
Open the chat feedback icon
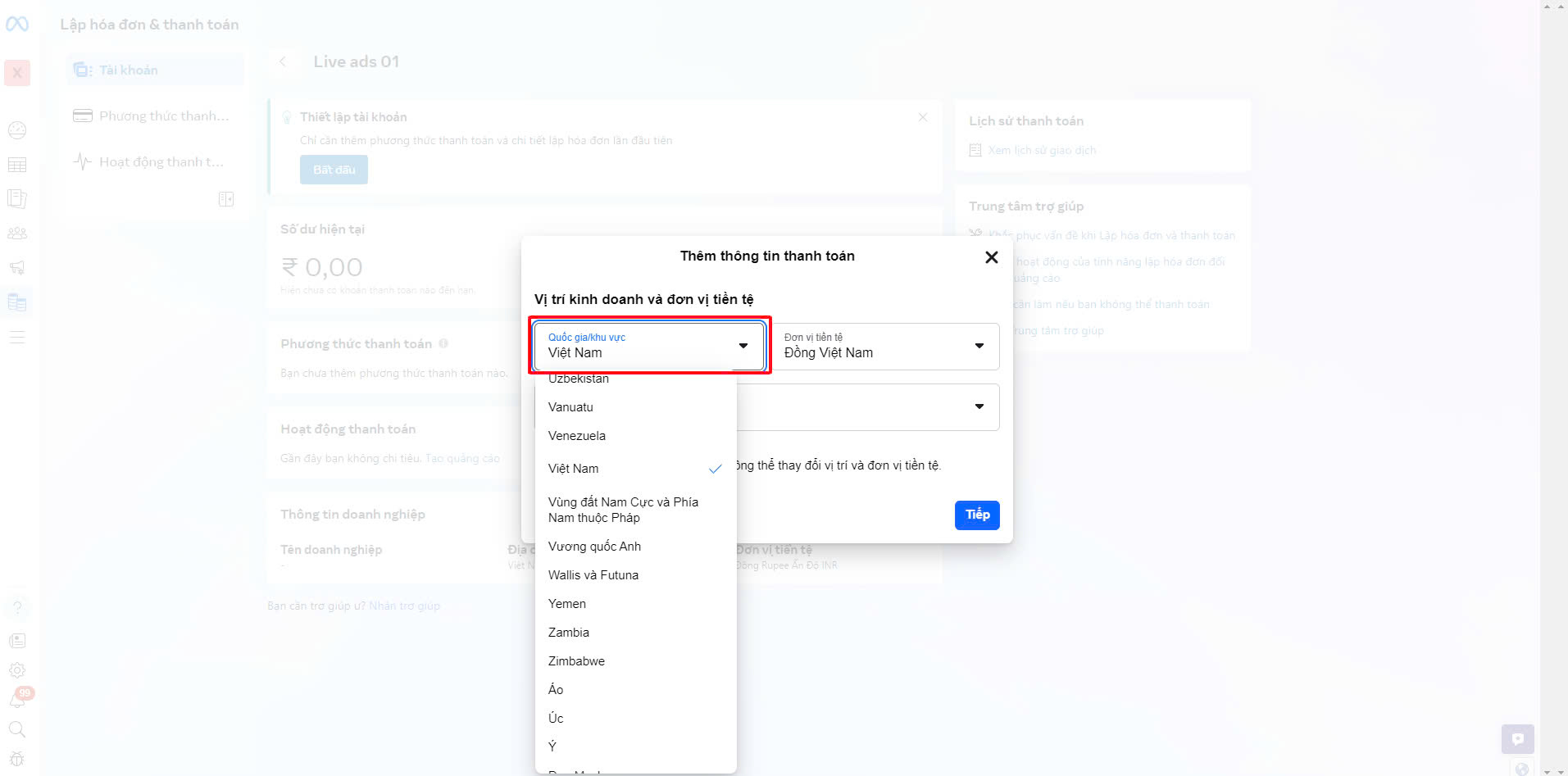click(1517, 739)
